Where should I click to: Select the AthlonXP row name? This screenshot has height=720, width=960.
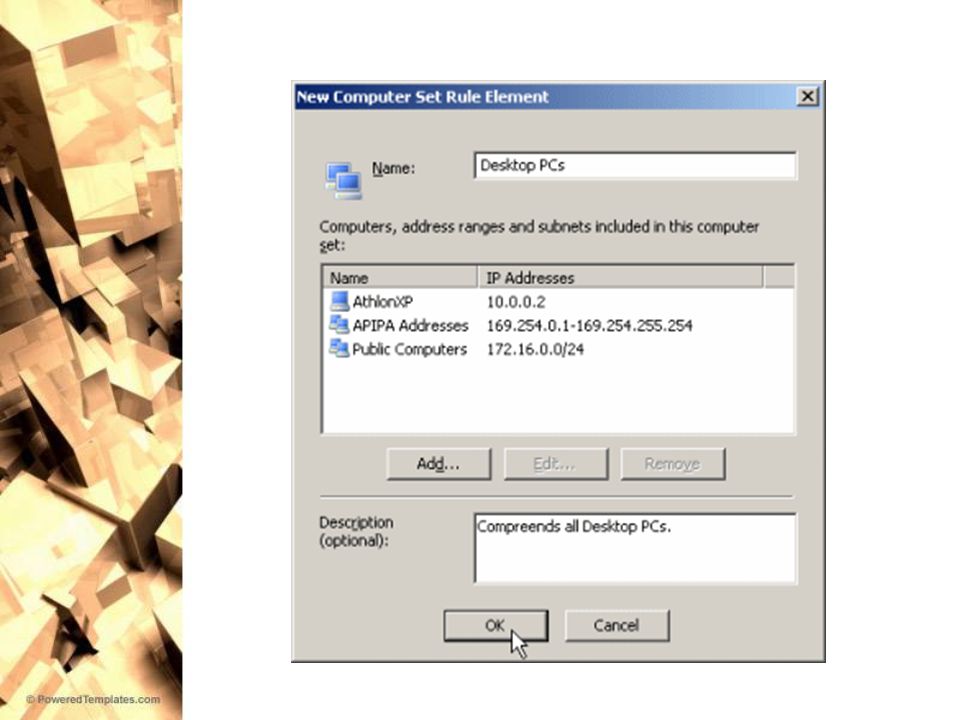click(383, 302)
